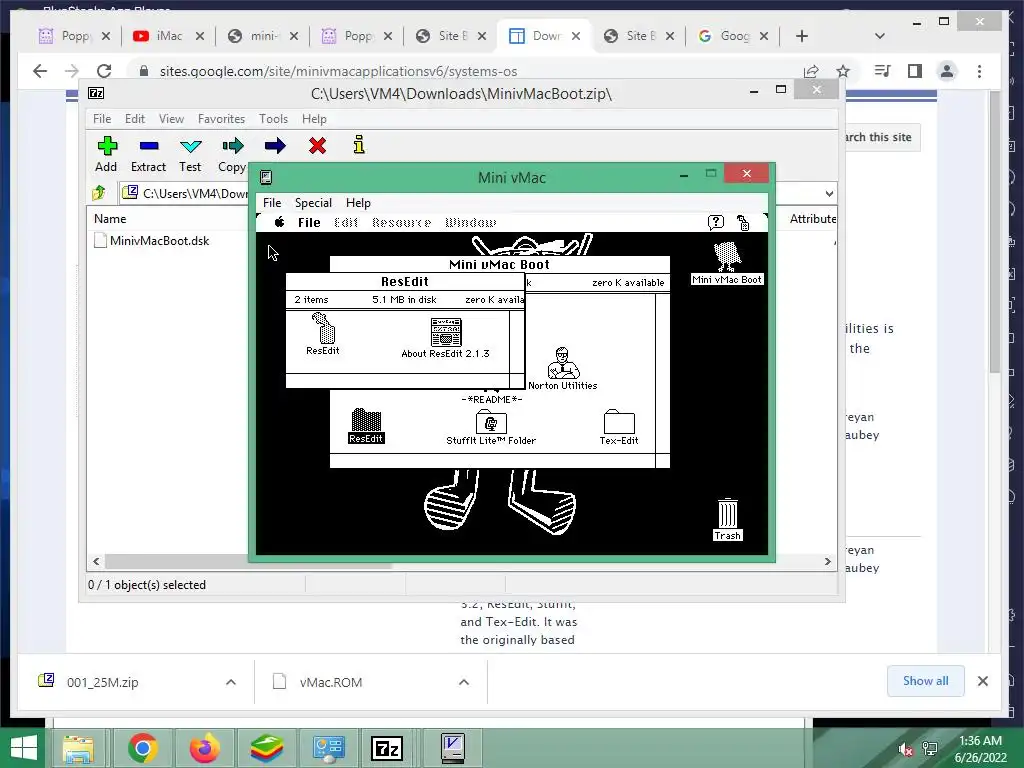Open the File menu of Mini vMac window

click(x=272, y=203)
